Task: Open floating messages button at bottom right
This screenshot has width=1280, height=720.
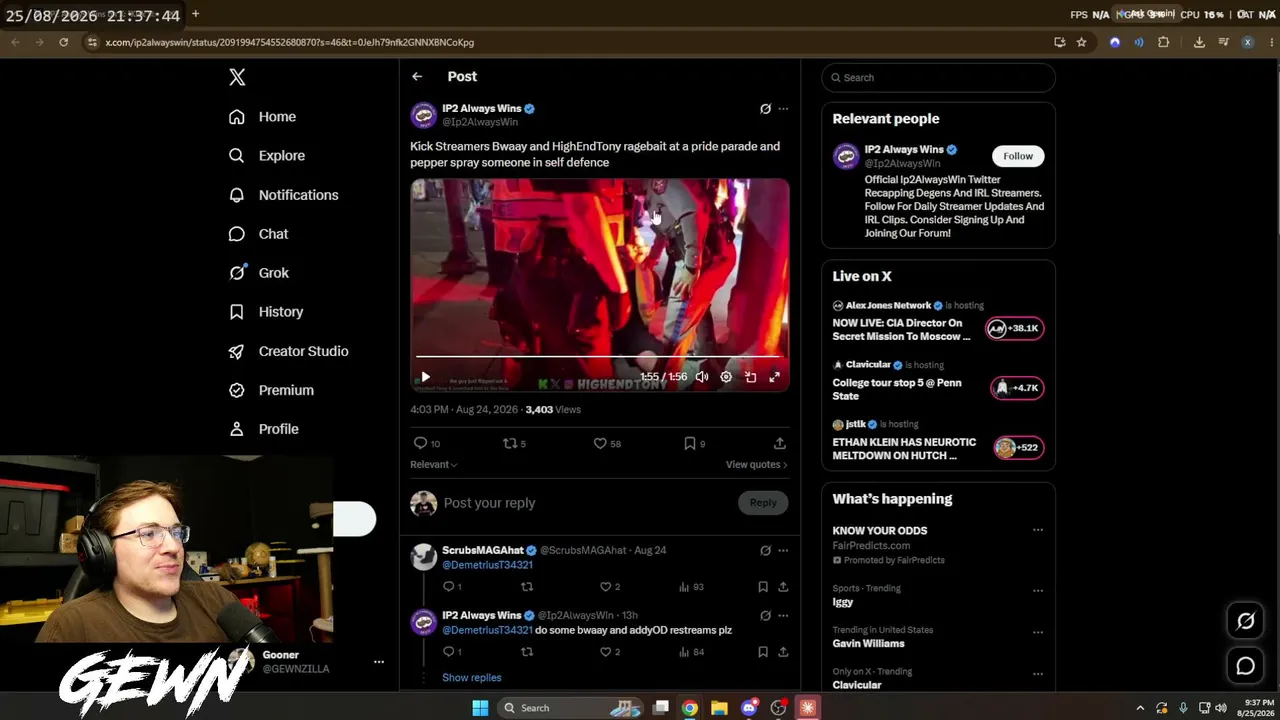Action: point(1245,666)
